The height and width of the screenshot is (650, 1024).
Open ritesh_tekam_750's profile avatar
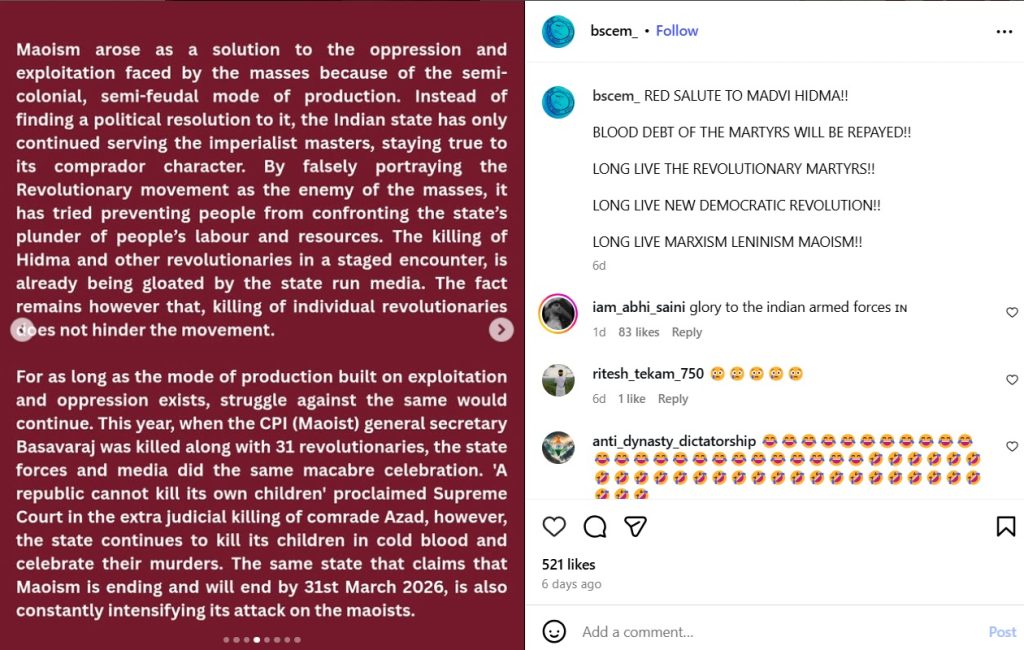[558, 380]
